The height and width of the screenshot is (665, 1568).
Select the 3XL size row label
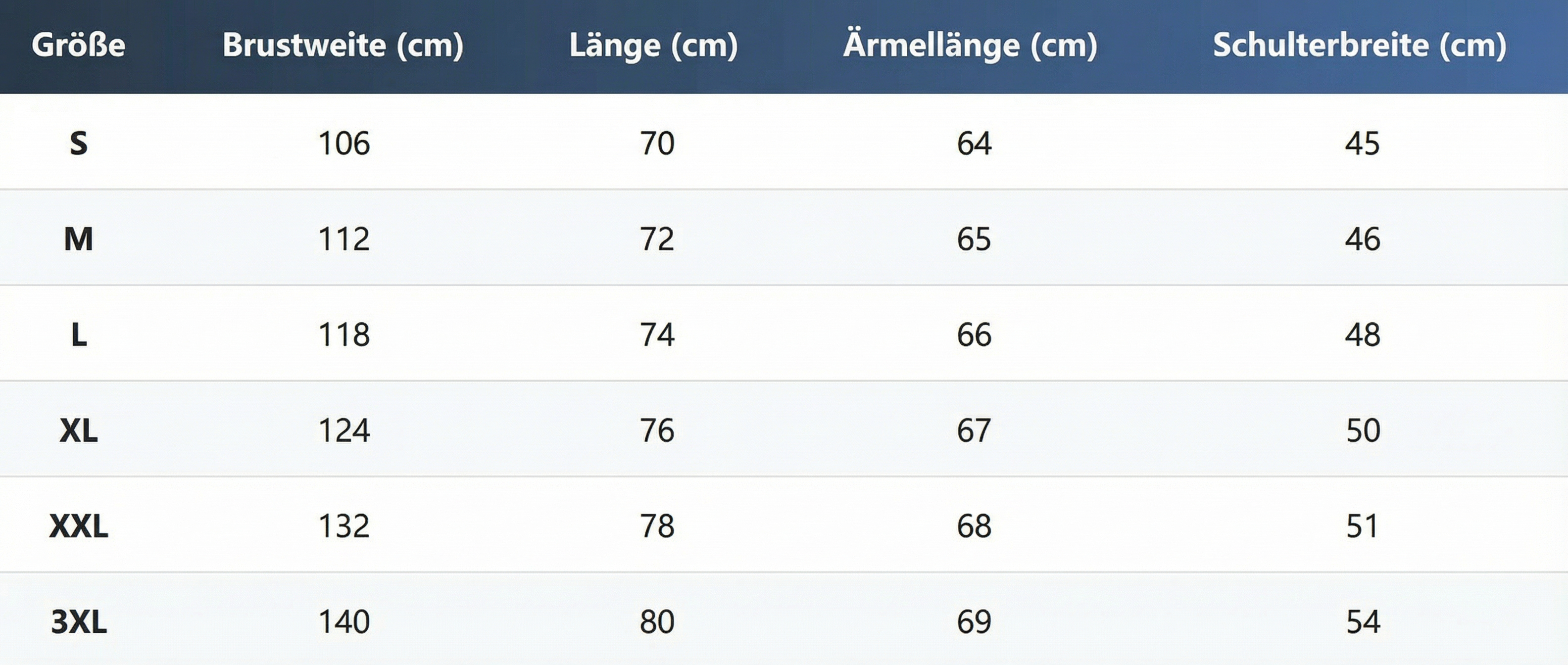click(x=79, y=622)
